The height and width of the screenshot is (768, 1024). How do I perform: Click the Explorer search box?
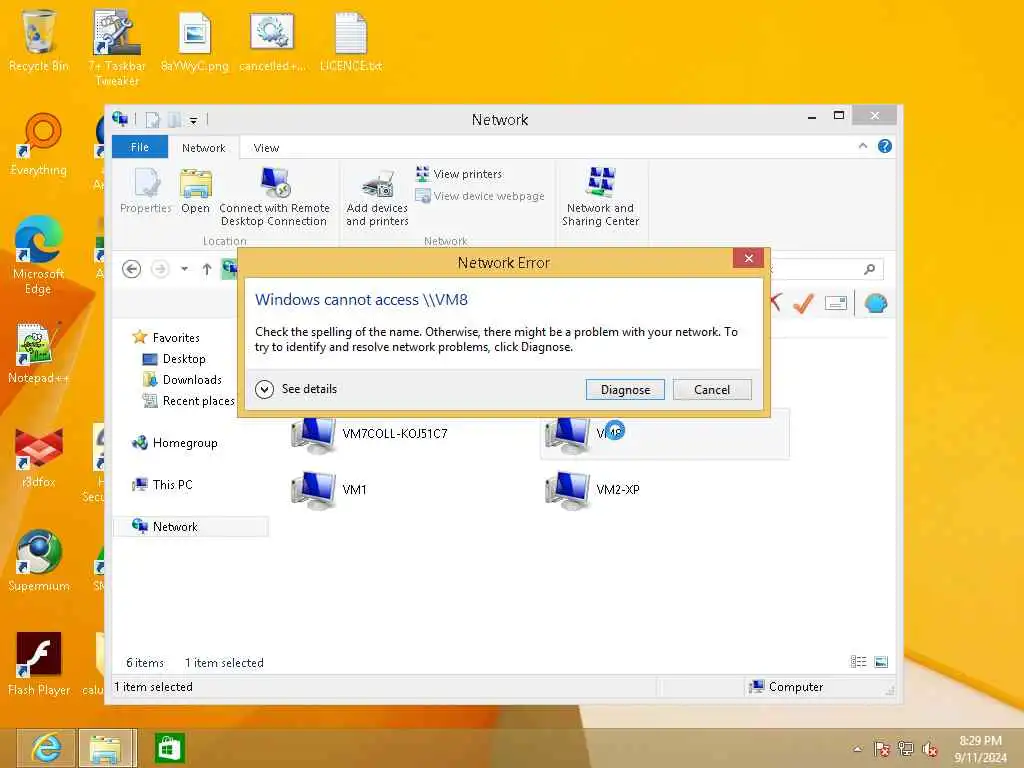(826, 269)
